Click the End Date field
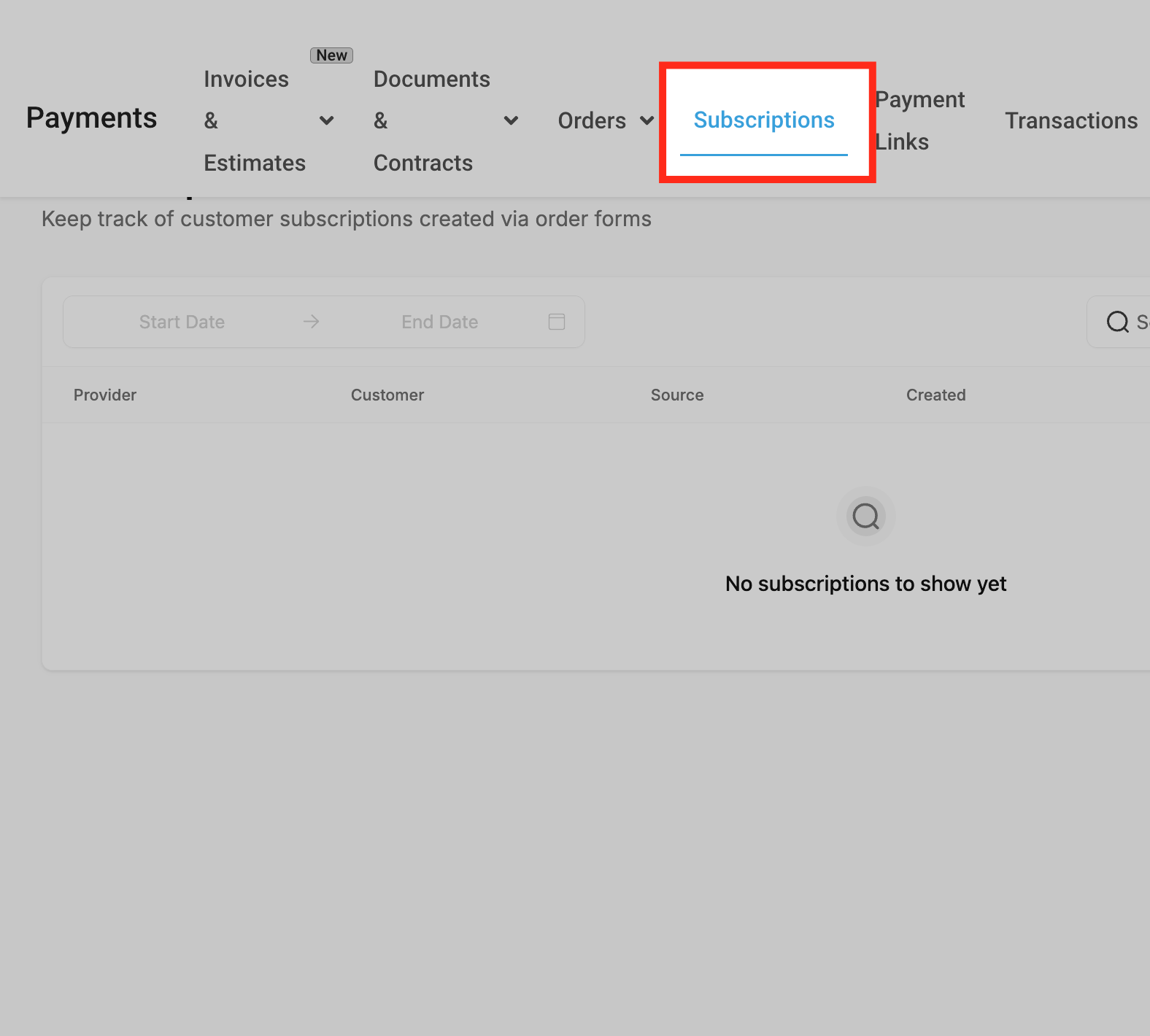Viewport: 1150px width, 1036px height. [440, 322]
